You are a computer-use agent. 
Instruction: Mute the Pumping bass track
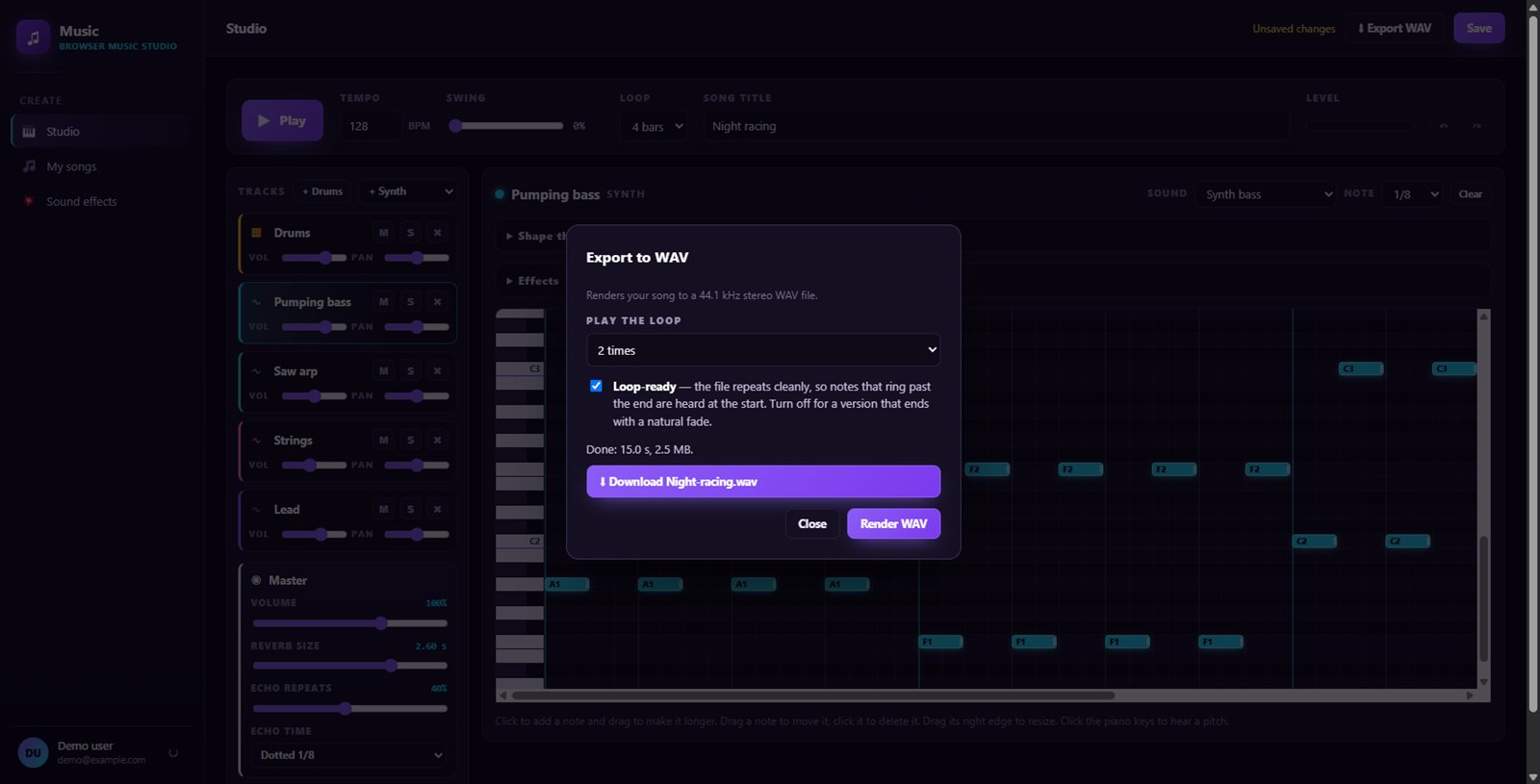[x=384, y=302]
